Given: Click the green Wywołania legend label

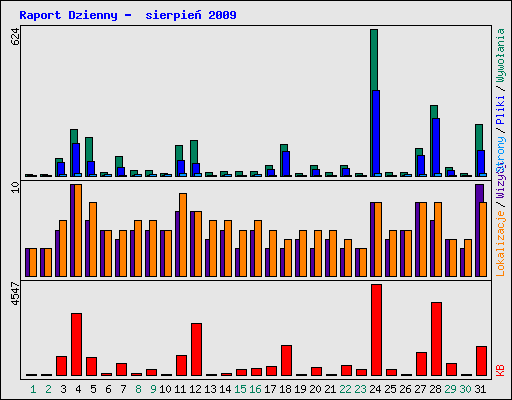Looking at the screenshot, I should click(501, 55).
